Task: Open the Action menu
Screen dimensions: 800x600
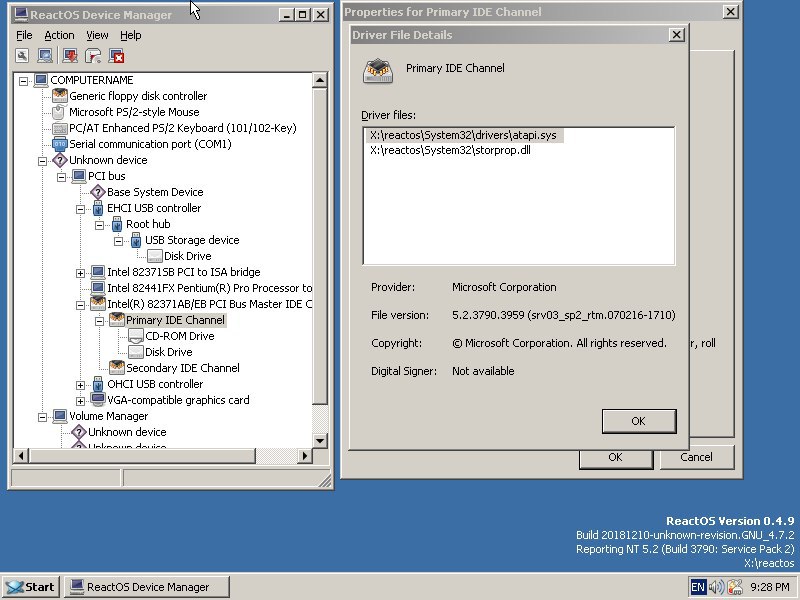Action: tap(59, 35)
